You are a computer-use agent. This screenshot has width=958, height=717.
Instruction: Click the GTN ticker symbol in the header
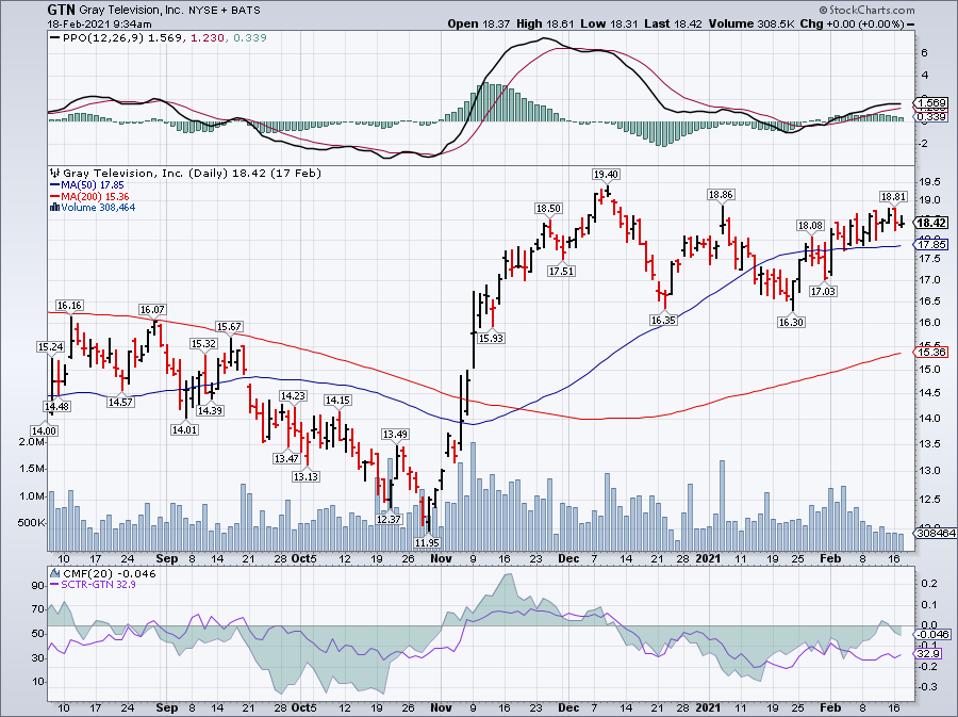click(x=62, y=10)
